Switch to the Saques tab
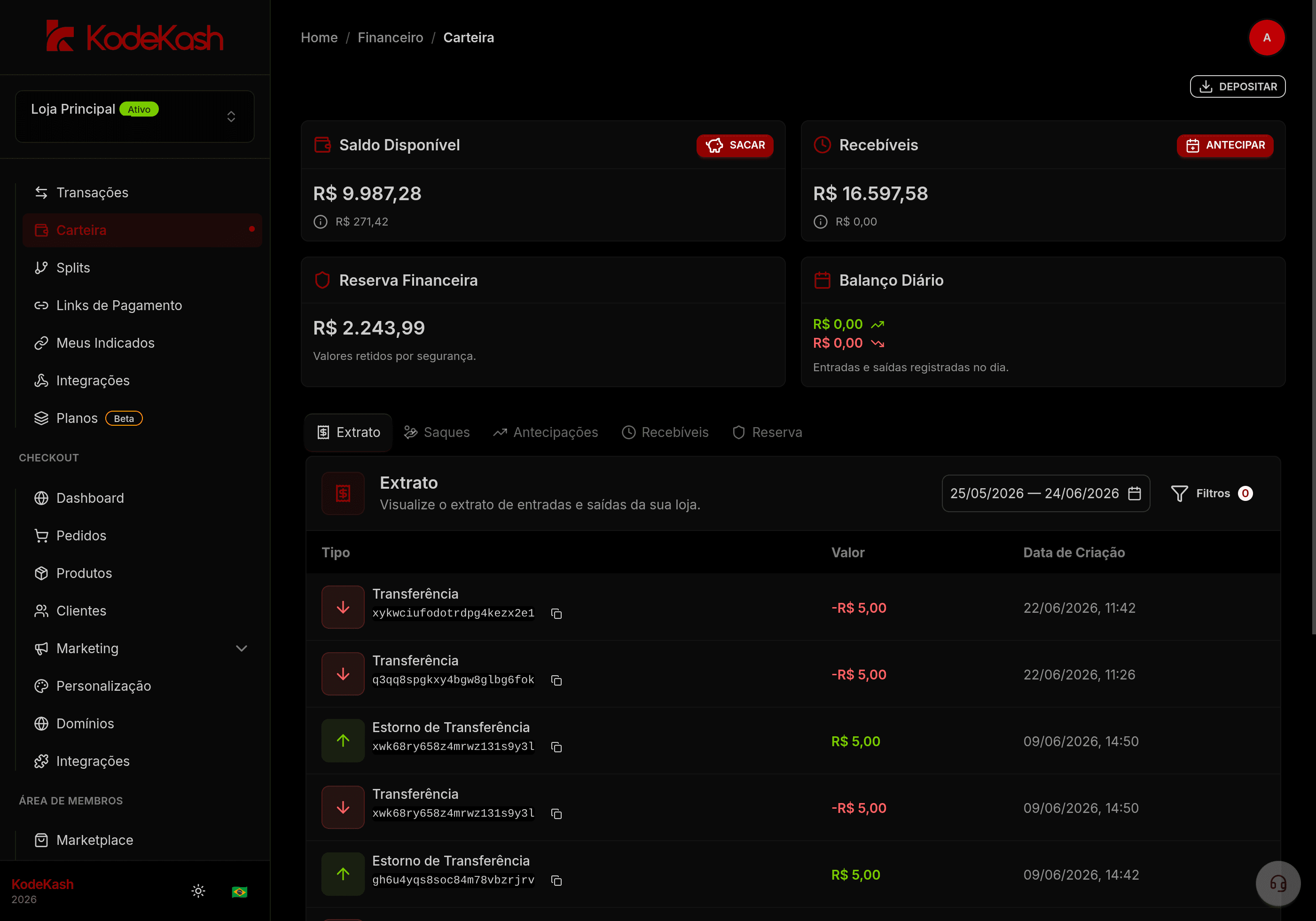Screen dimensions: 1316x921 pyautogui.click(x=437, y=432)
